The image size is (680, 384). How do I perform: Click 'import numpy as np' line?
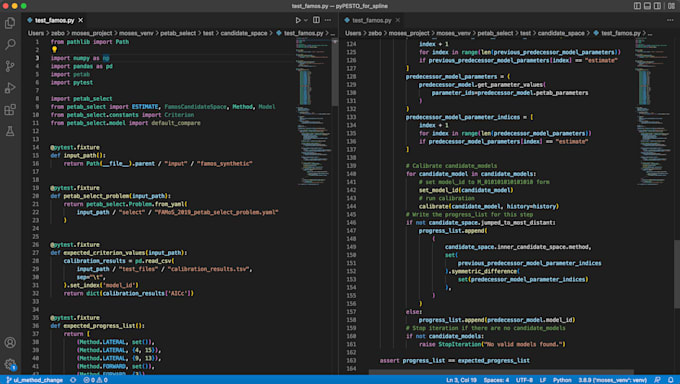click(80, 58)
